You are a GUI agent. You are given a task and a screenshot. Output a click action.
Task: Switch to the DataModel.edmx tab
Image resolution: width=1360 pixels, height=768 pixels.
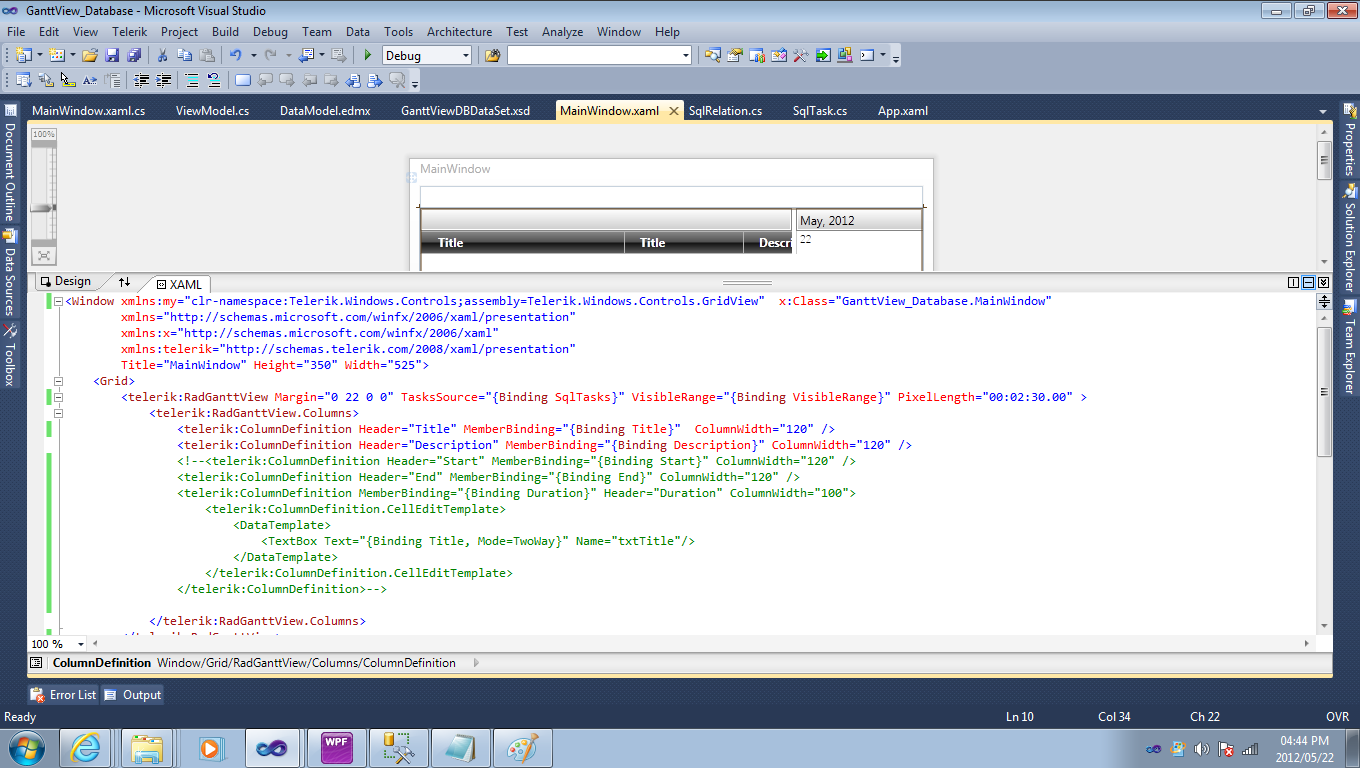coord(325,111)
